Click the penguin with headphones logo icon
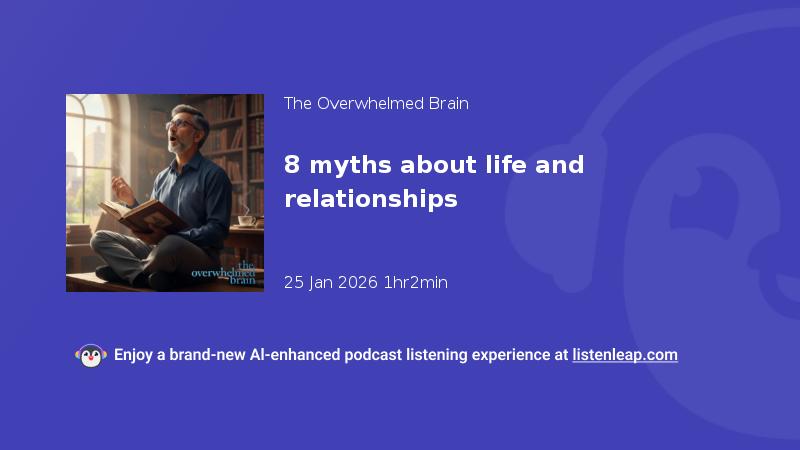 pos(91,356)
